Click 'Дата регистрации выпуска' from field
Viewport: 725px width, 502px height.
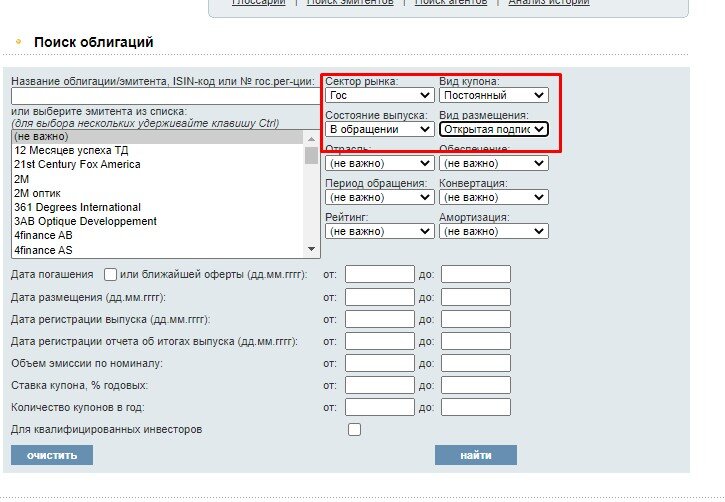coord(380,319)
